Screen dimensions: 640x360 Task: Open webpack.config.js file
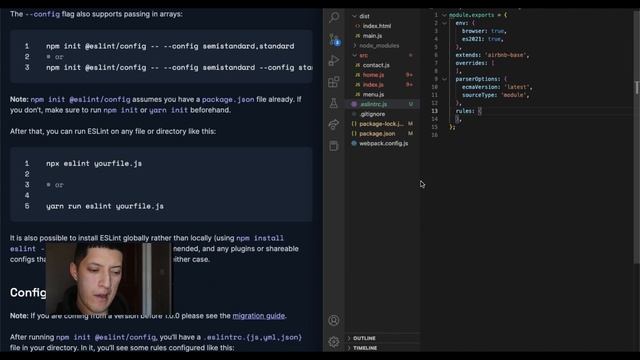pyautogui.click(x=383, y=144)
